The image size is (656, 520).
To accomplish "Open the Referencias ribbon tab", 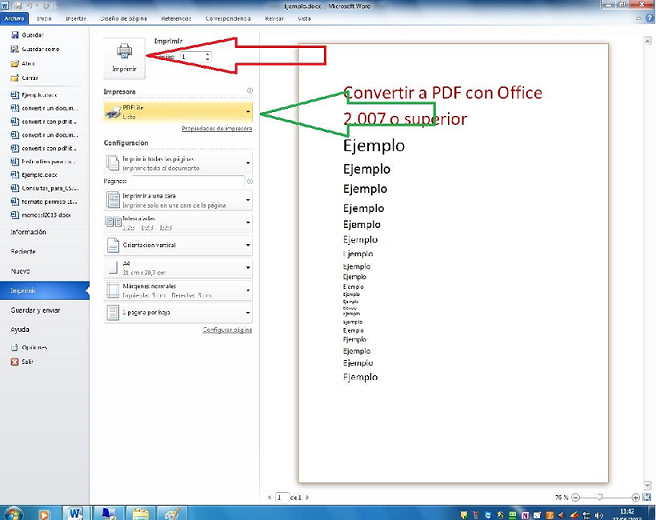I will (x=176, y=19).
